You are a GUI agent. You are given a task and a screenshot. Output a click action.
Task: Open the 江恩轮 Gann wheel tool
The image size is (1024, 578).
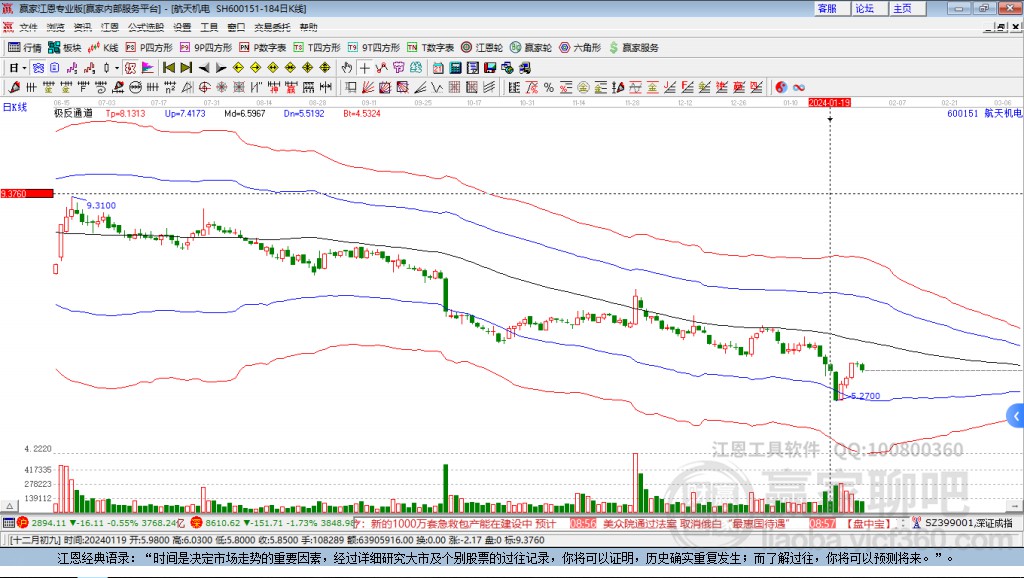tap(484, 47)
